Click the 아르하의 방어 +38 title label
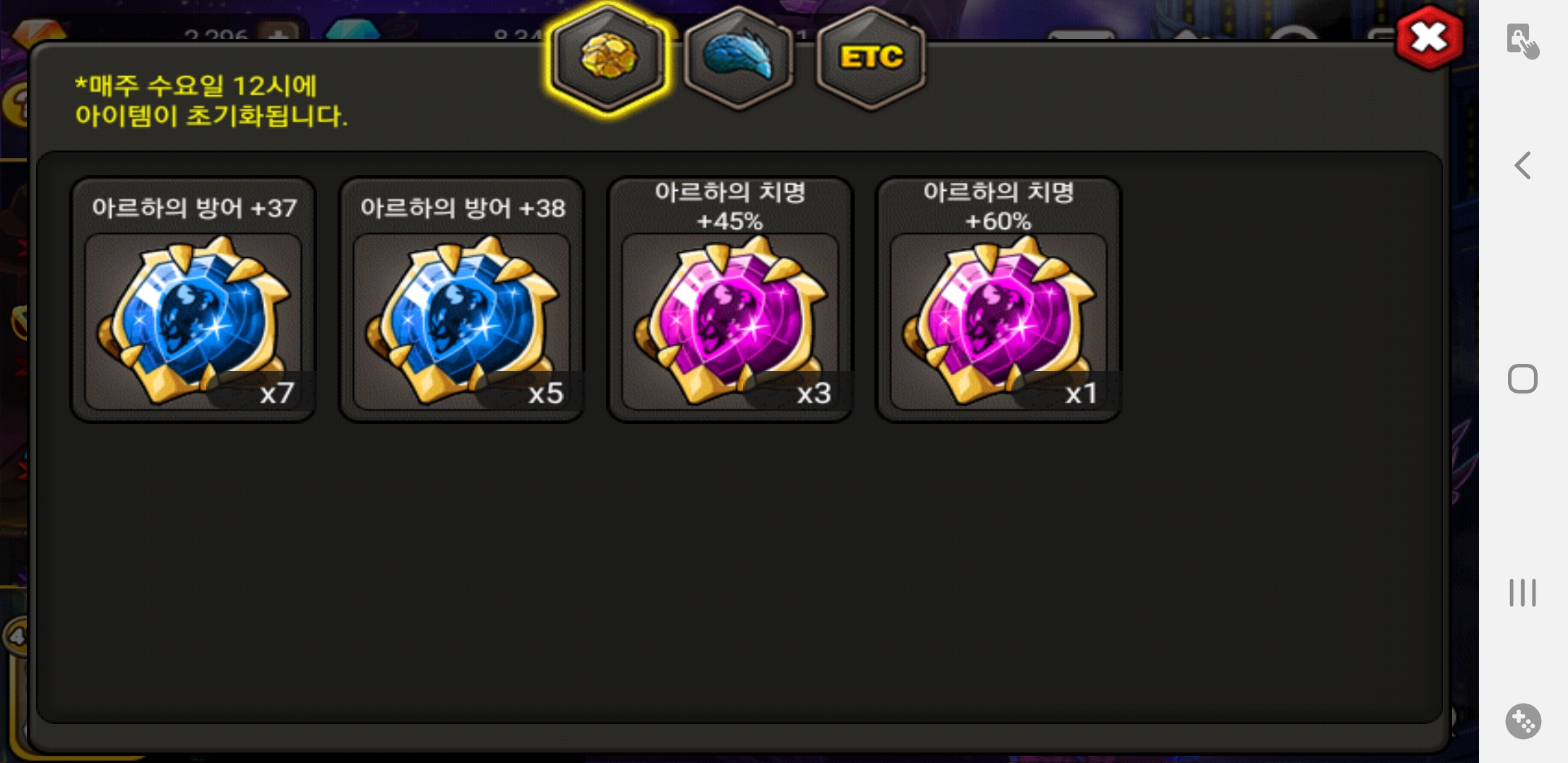 pyautogui.click(x=463, y=208)
